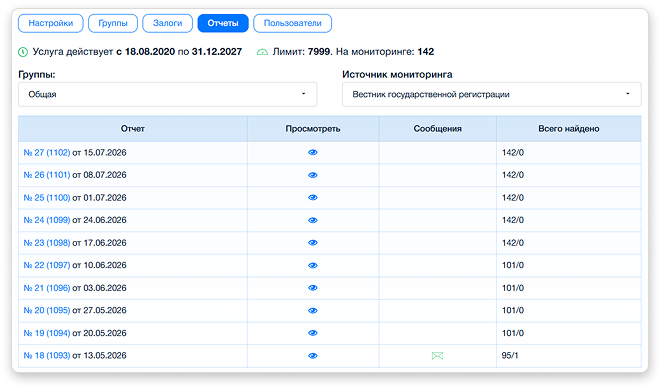View report № 18 (1093) eye icon
The width and height of the screenshot is (662, 389).
[313, 356]
